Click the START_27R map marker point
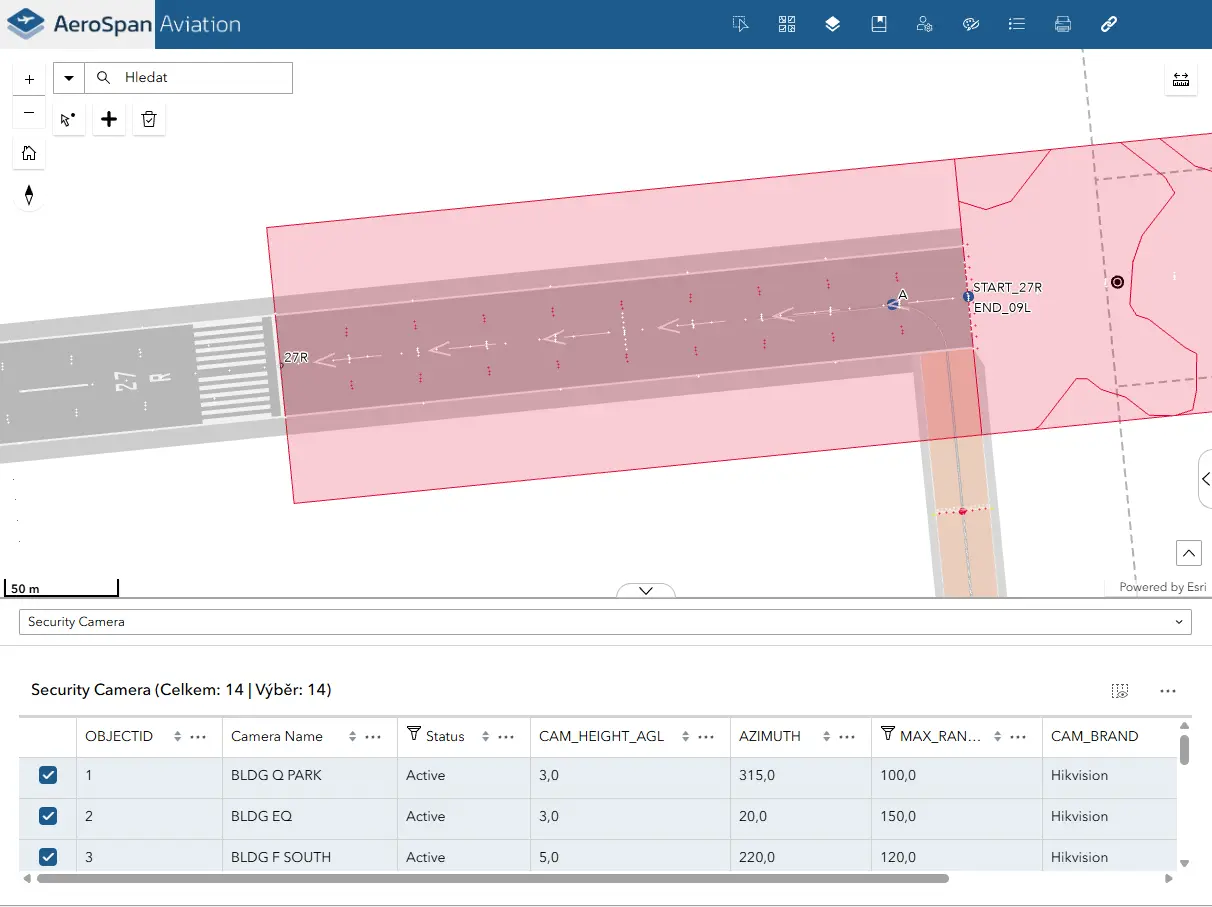 click(x=967, y=297)
